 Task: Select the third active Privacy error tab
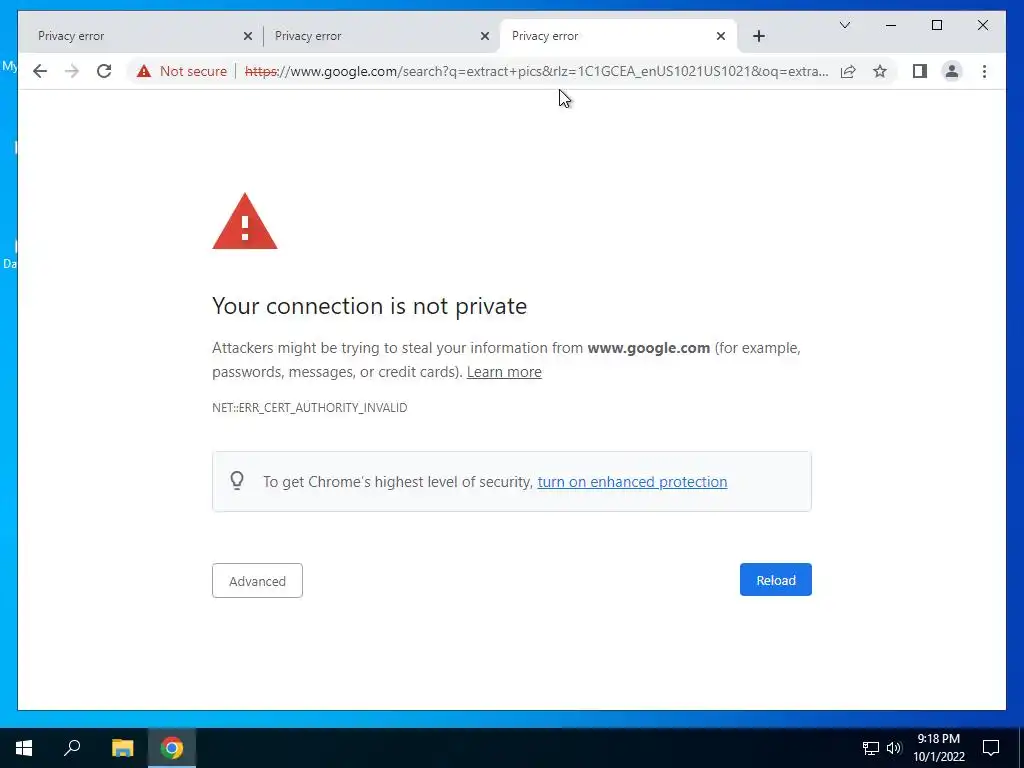point(618,36)
